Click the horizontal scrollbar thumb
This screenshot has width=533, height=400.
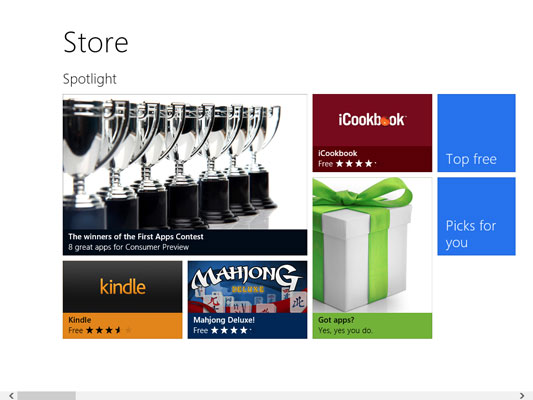[47, 396]
